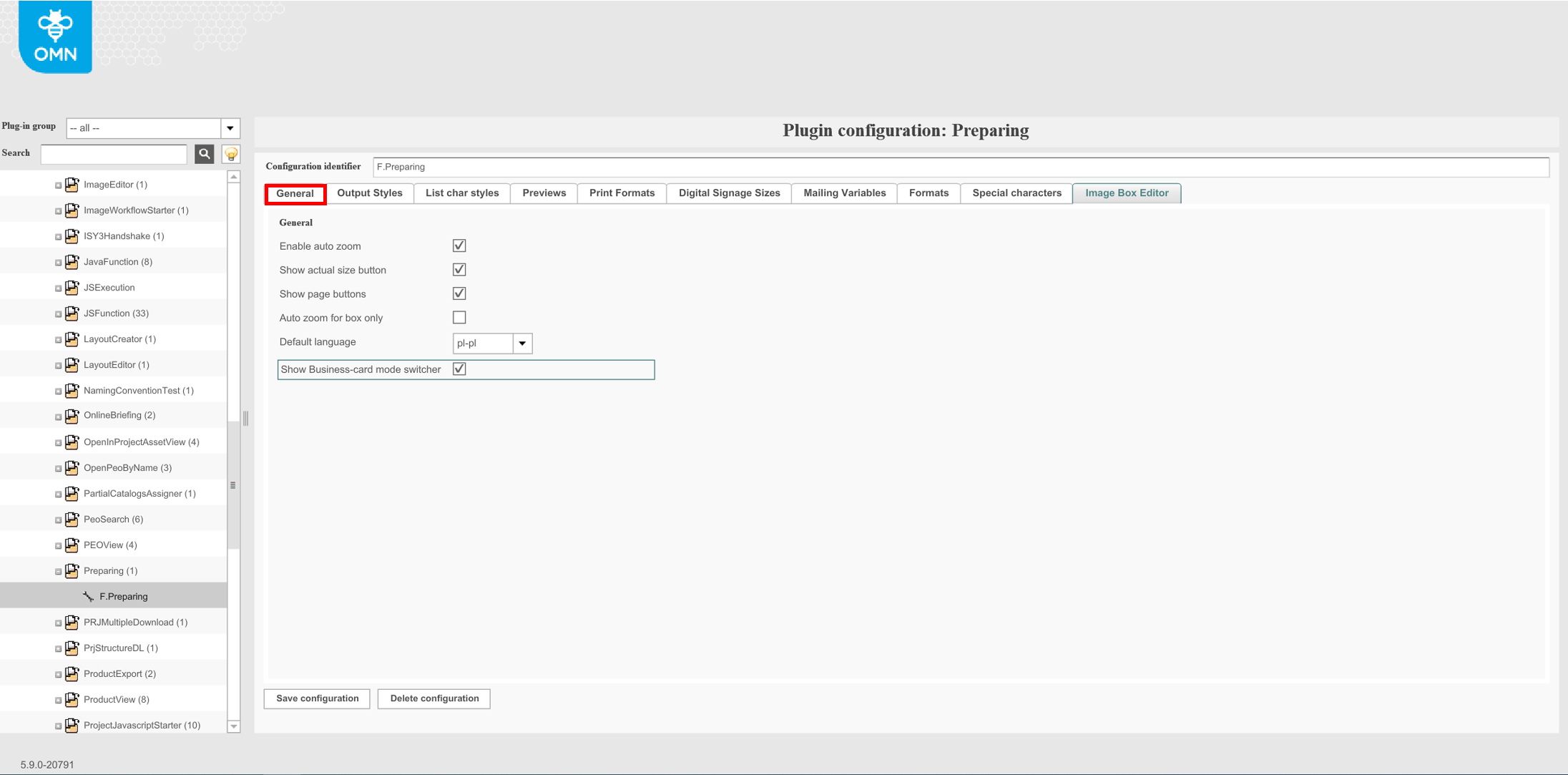Click the plugin tree scrollbar down arrow
Screen dimensions: 1568x775
pos(233,726)
